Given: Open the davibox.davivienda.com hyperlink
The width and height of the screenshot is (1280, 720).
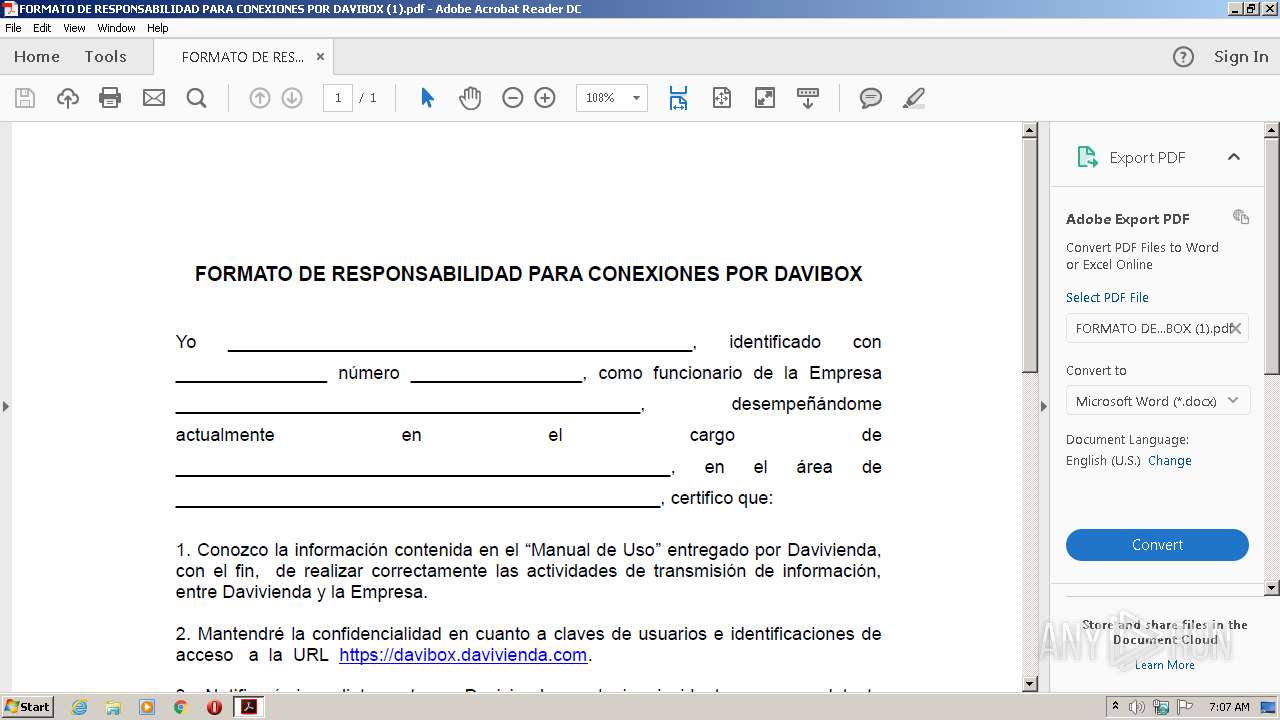Looking at the screenshot, I should (463, 655).
